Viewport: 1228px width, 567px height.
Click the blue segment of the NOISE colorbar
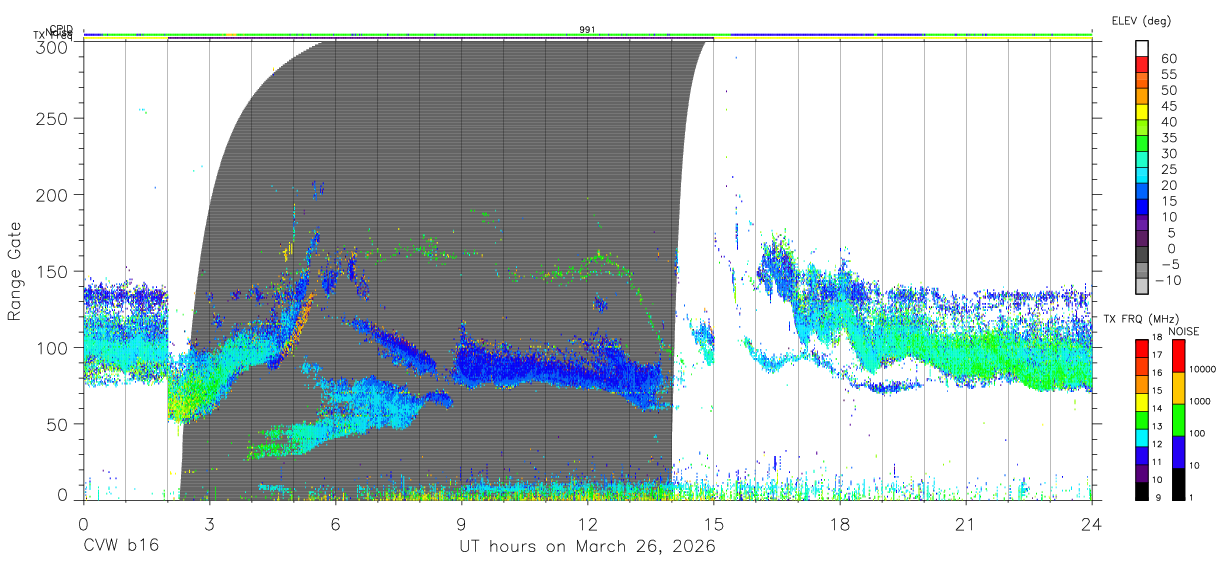1177,452
